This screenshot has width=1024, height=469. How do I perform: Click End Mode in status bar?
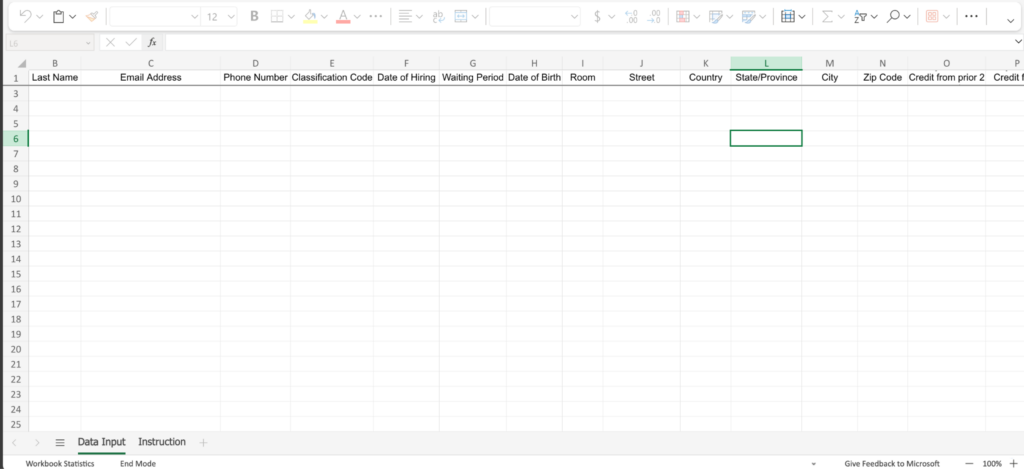(x=138, y=463)
